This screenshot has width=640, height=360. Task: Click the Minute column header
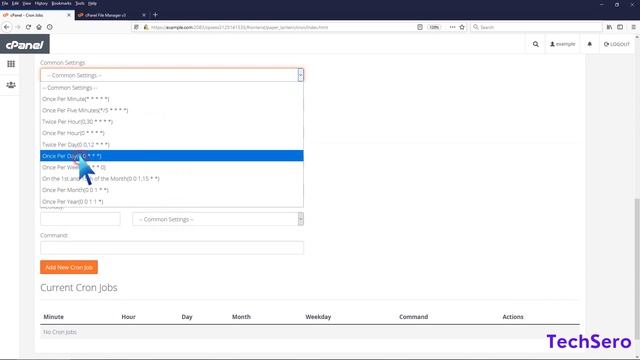click(x=53, y=317)
